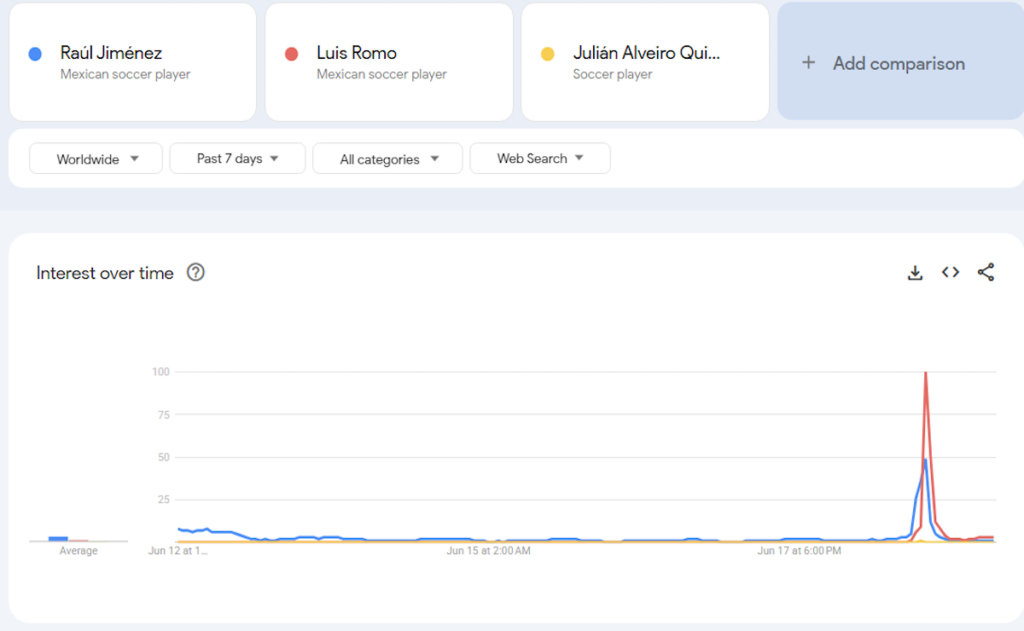Edit the Luis Romo search term card
The image size is (1024, 631).
click(389, 62)
